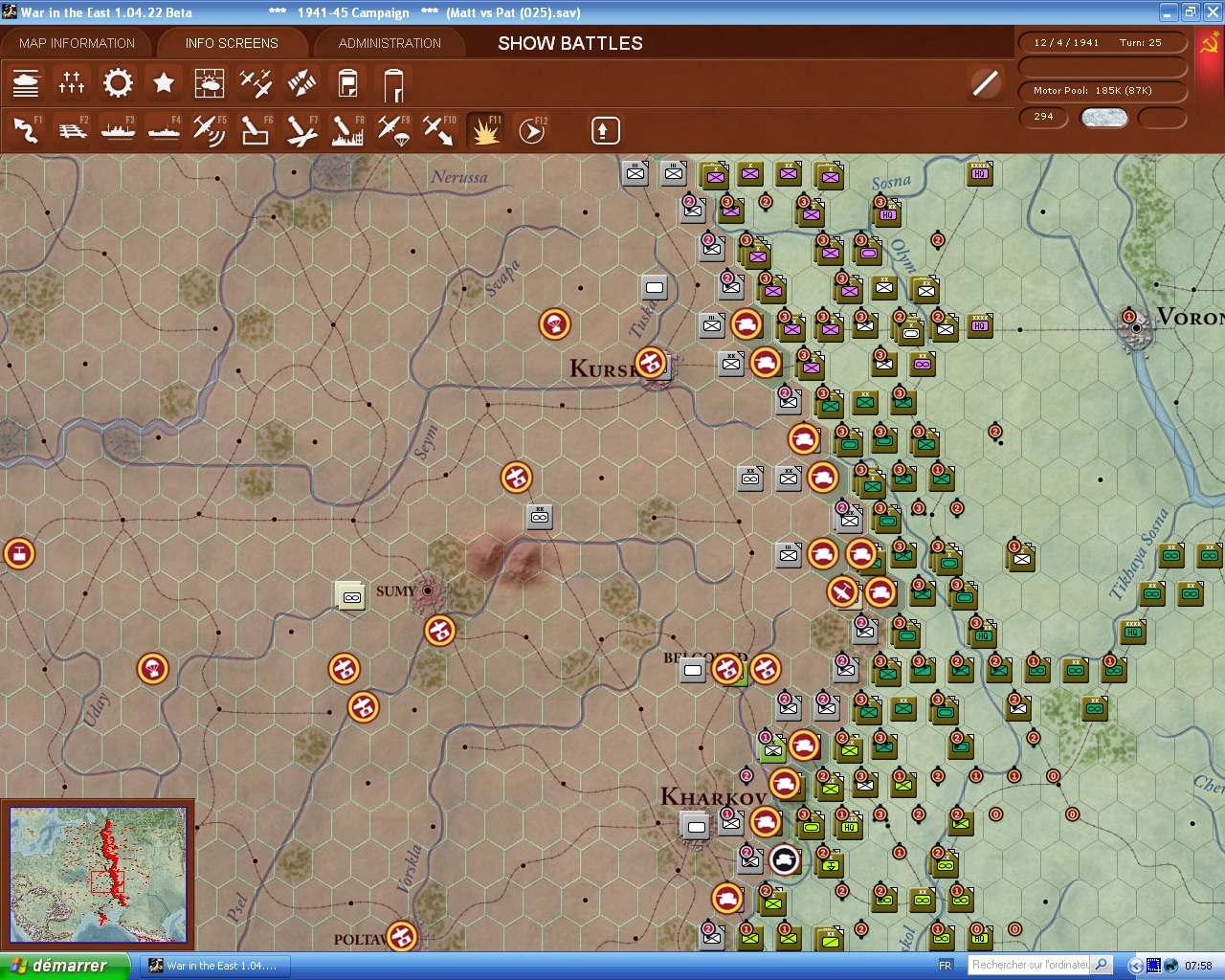
Task: Click the opposing-arrows info screen icon
Action: [301, 84]
